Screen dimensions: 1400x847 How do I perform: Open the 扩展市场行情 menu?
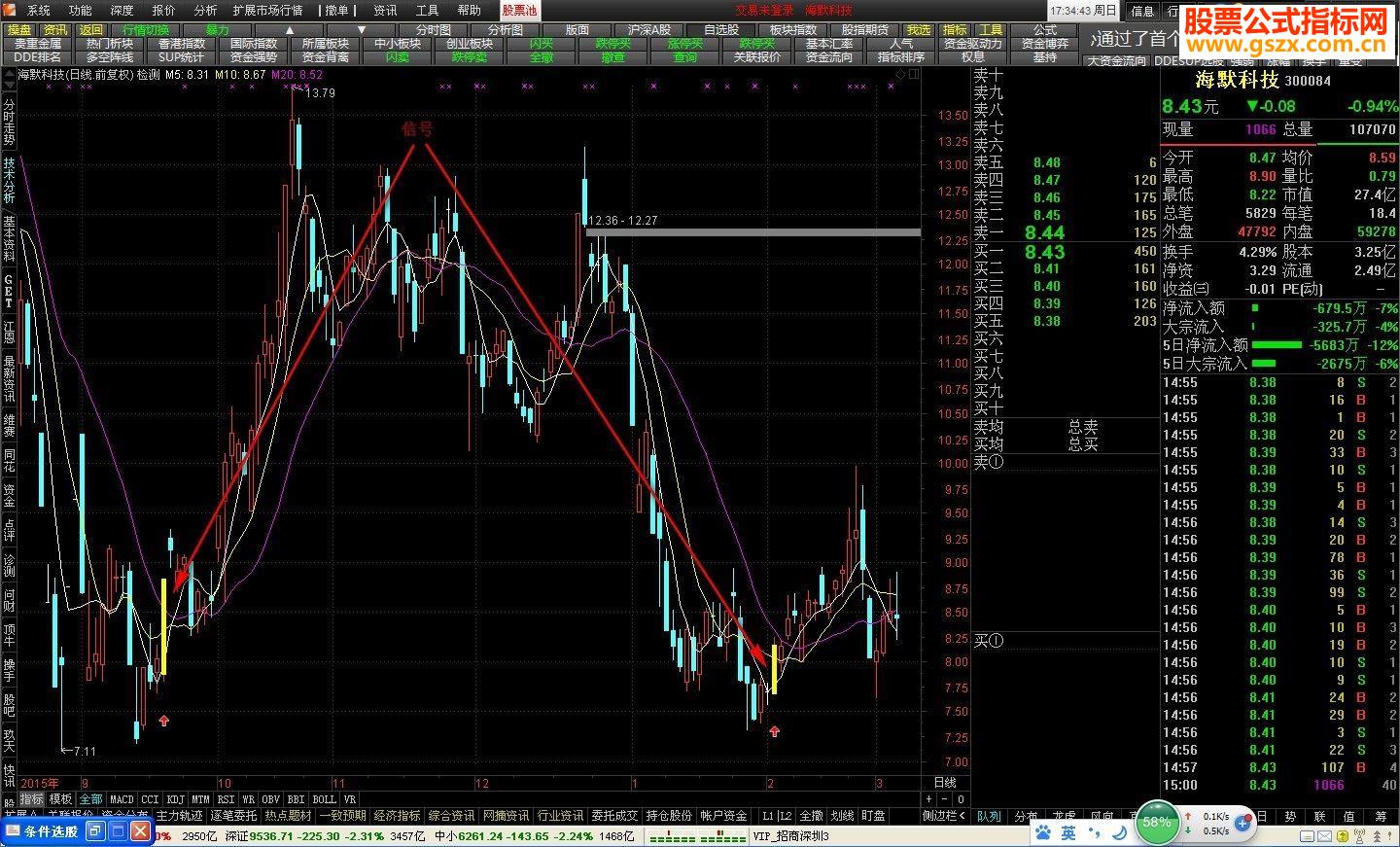(267, 10)
